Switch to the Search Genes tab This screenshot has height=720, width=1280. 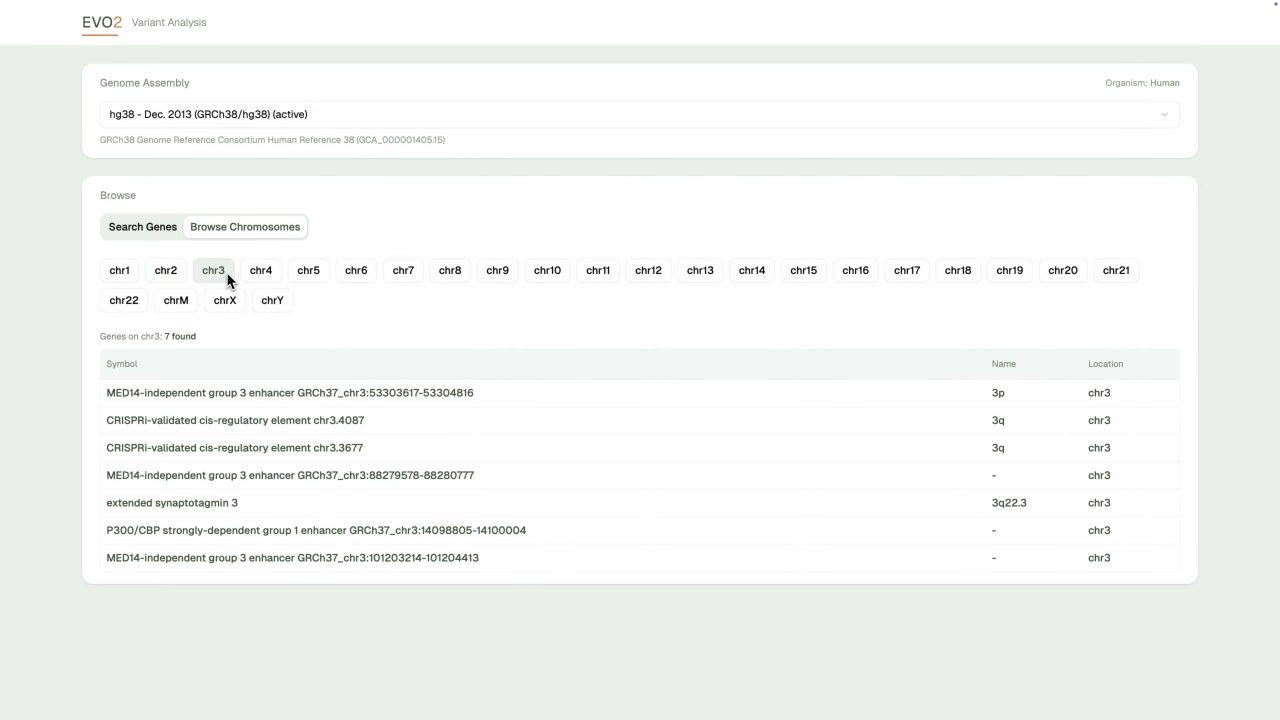pyautogui.click(x=142, y=227)
